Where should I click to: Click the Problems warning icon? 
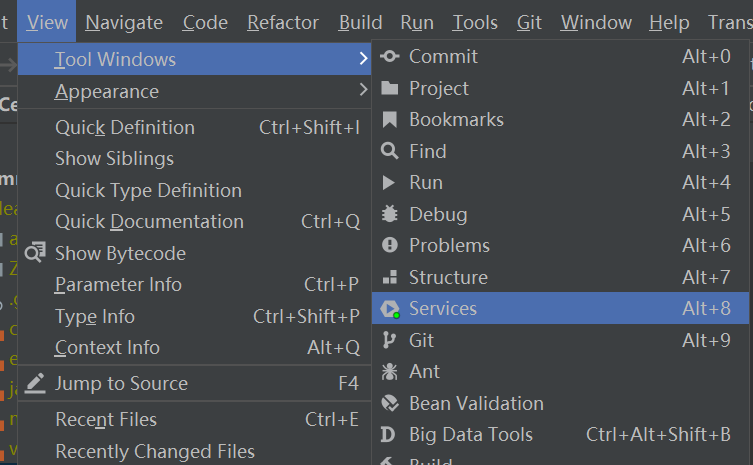390,246
